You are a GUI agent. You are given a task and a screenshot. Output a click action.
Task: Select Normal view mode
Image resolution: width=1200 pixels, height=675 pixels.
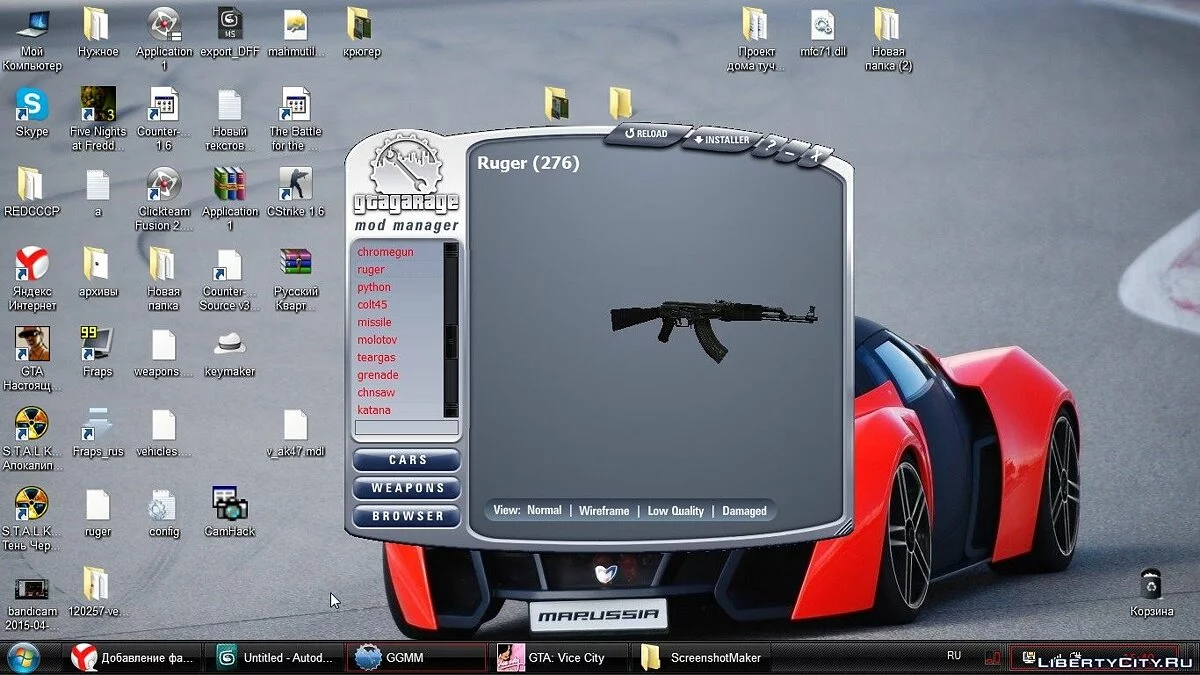[544, 510]
